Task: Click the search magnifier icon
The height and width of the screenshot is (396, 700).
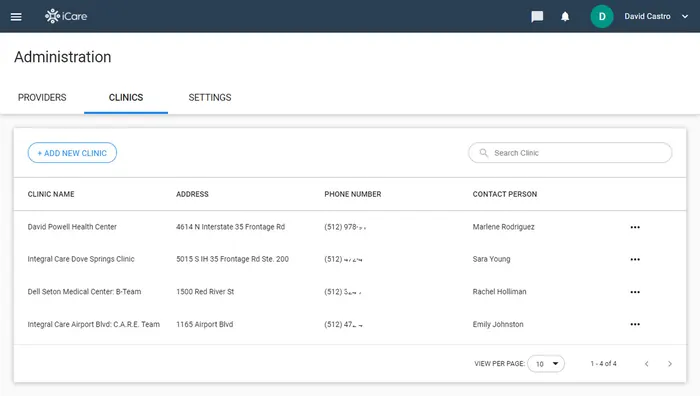Action: click(483, 153)
